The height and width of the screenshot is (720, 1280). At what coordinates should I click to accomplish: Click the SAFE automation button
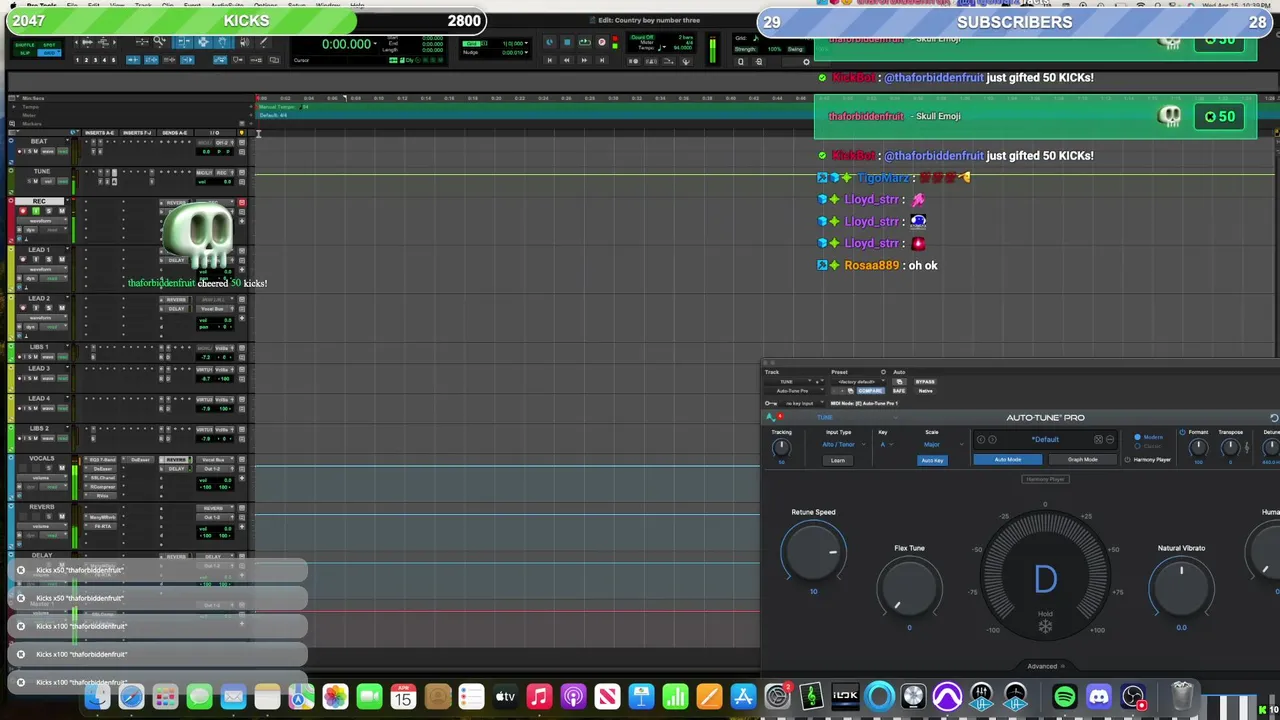[x=898, y=391]
